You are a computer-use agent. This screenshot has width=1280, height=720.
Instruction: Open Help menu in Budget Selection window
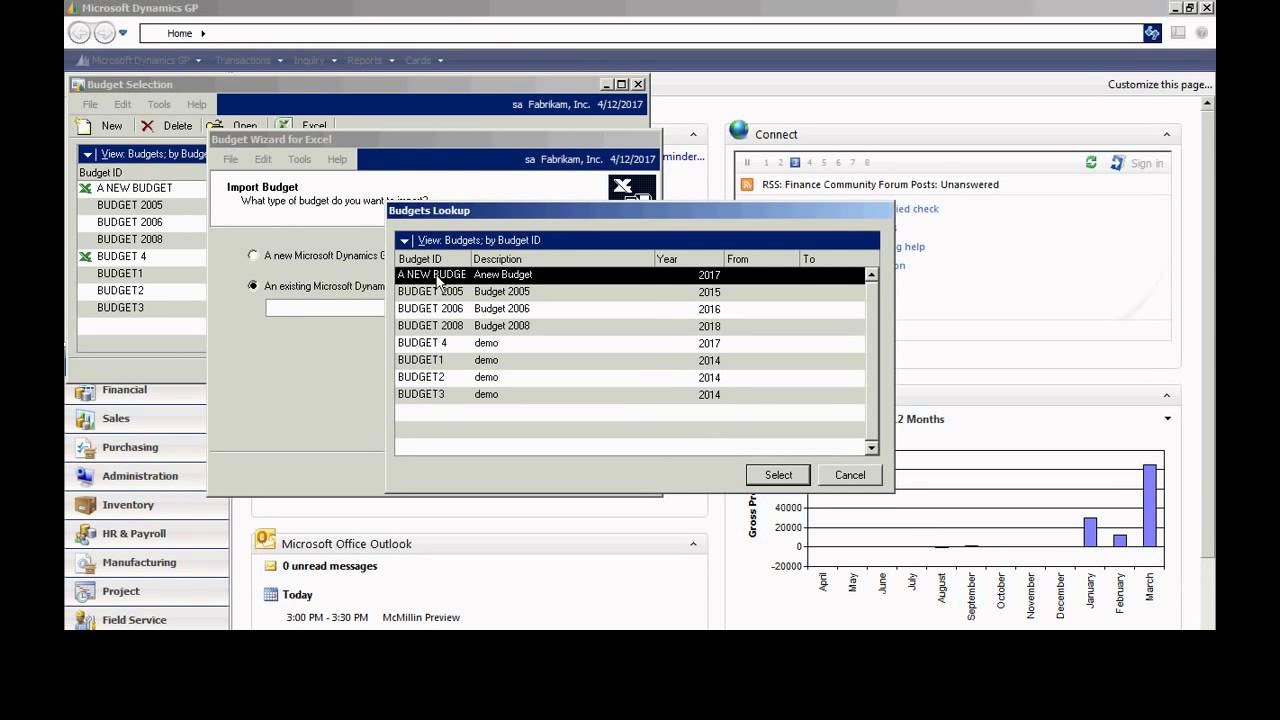[x=197, y=104]
